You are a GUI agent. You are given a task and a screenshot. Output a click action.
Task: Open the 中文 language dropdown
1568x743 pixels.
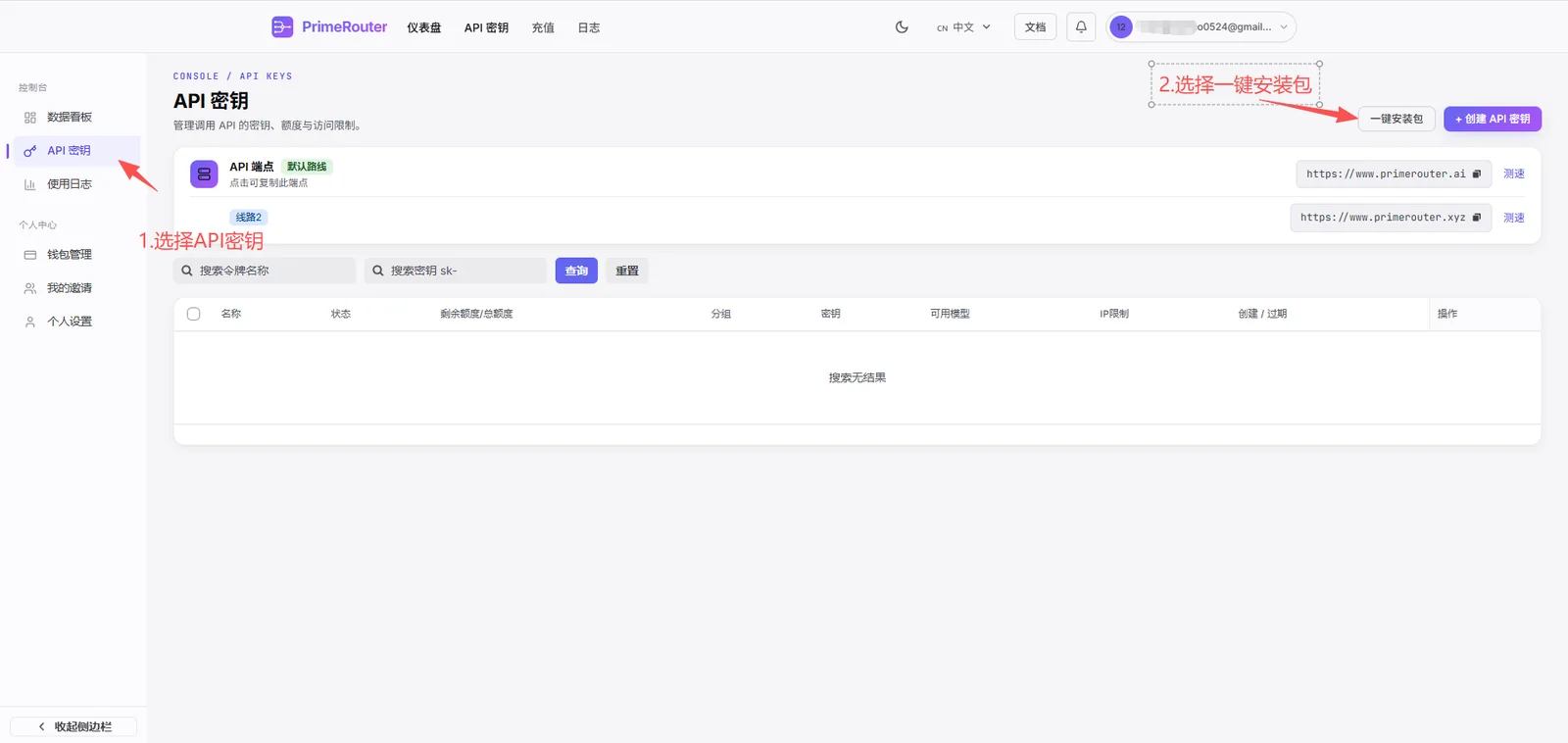tap(963, 27)
